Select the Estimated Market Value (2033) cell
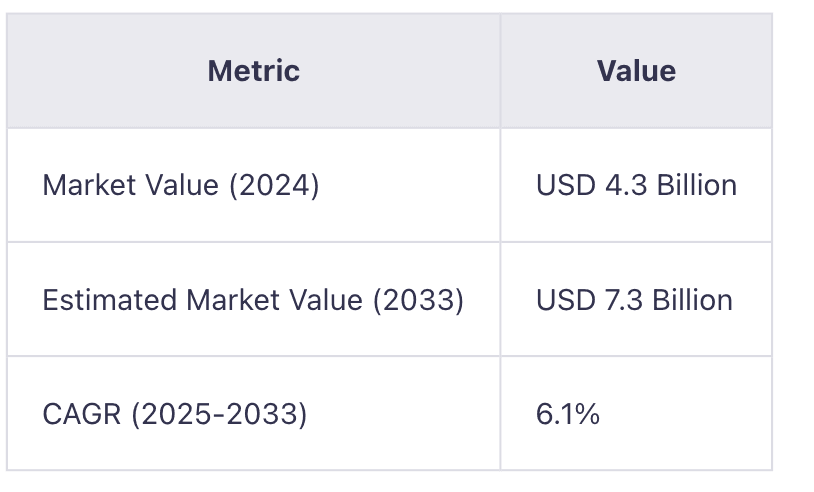 coord(252,300)
